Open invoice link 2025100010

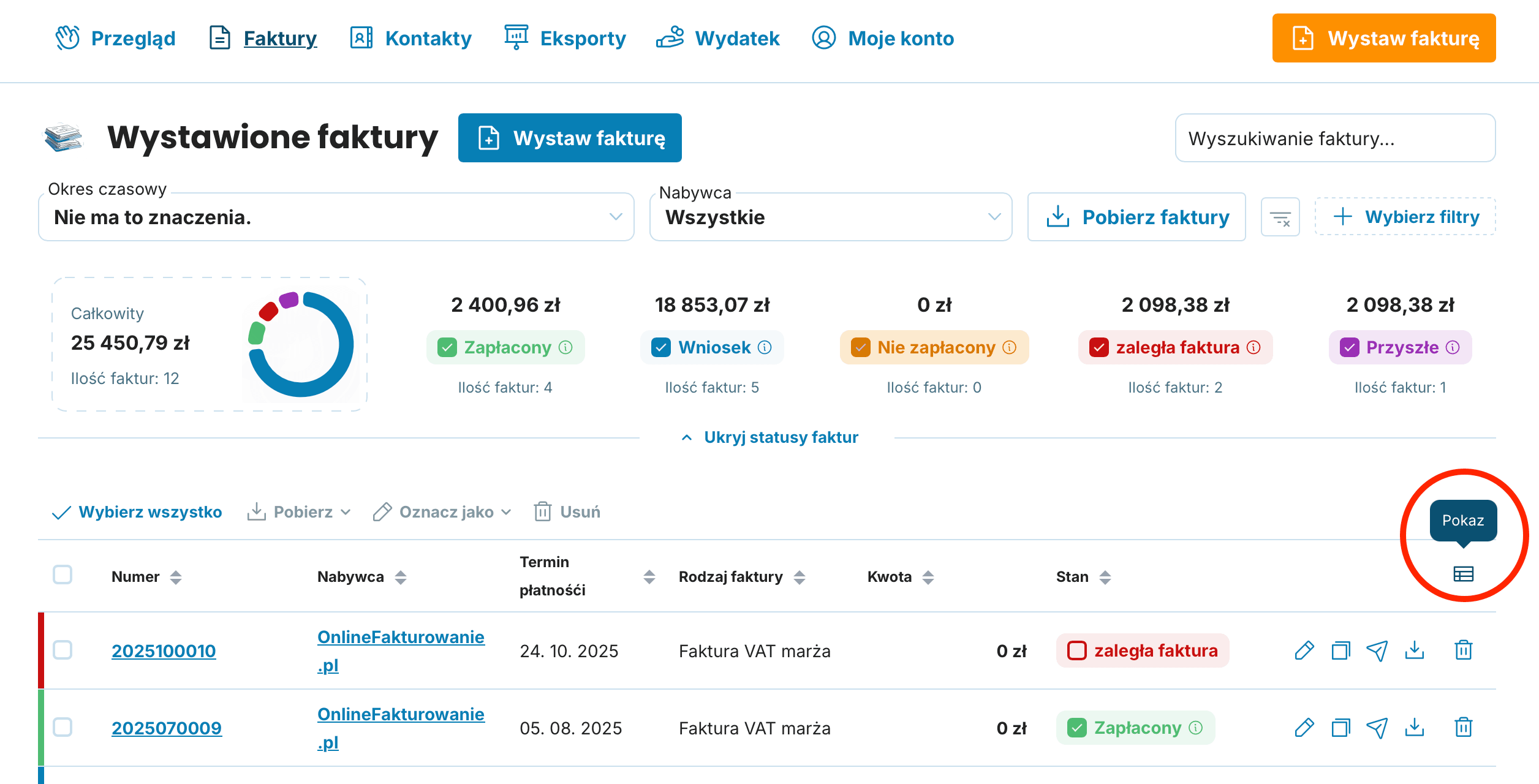tap(164, 650)
